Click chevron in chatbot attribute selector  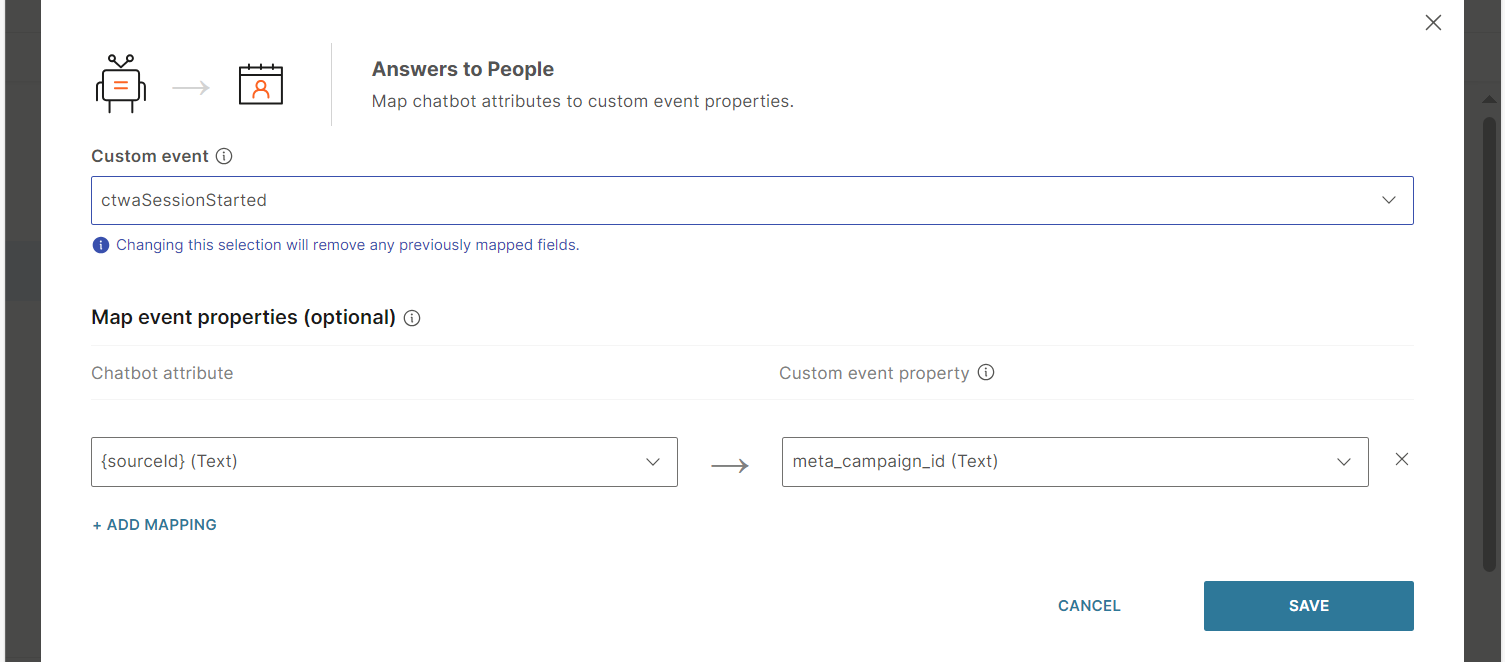tap(653, 462)
